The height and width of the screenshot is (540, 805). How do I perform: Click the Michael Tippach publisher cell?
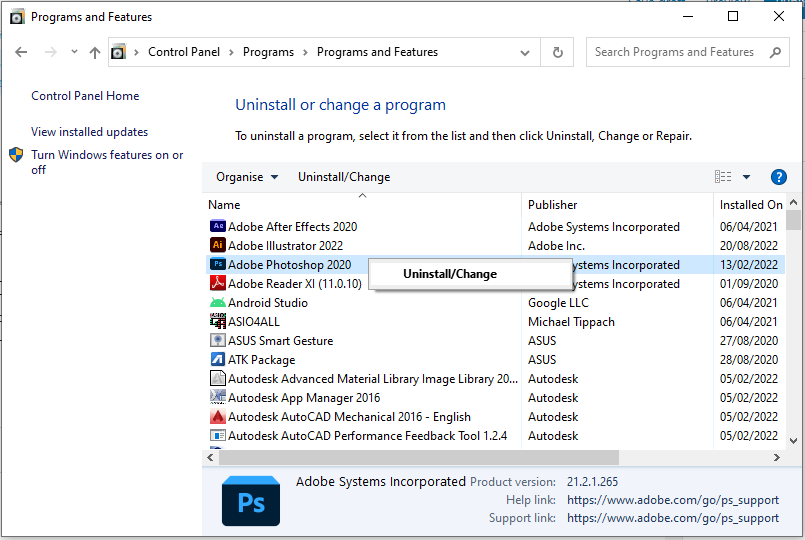pos(571,322)
